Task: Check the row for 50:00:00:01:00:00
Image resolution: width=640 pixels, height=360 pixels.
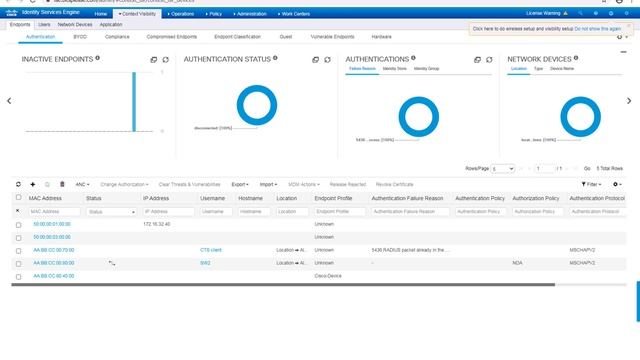Action: (18, 225)
